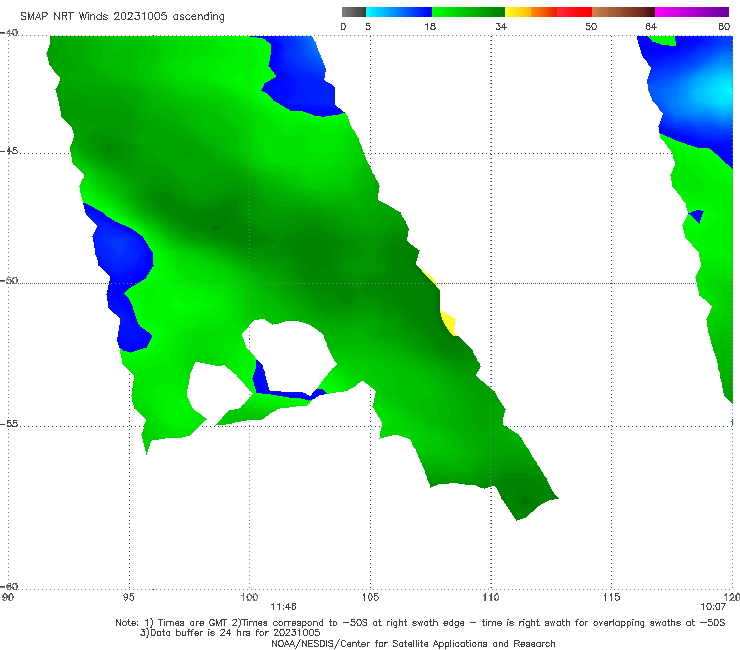Click the latitude label '-55'

click(9, 423)
